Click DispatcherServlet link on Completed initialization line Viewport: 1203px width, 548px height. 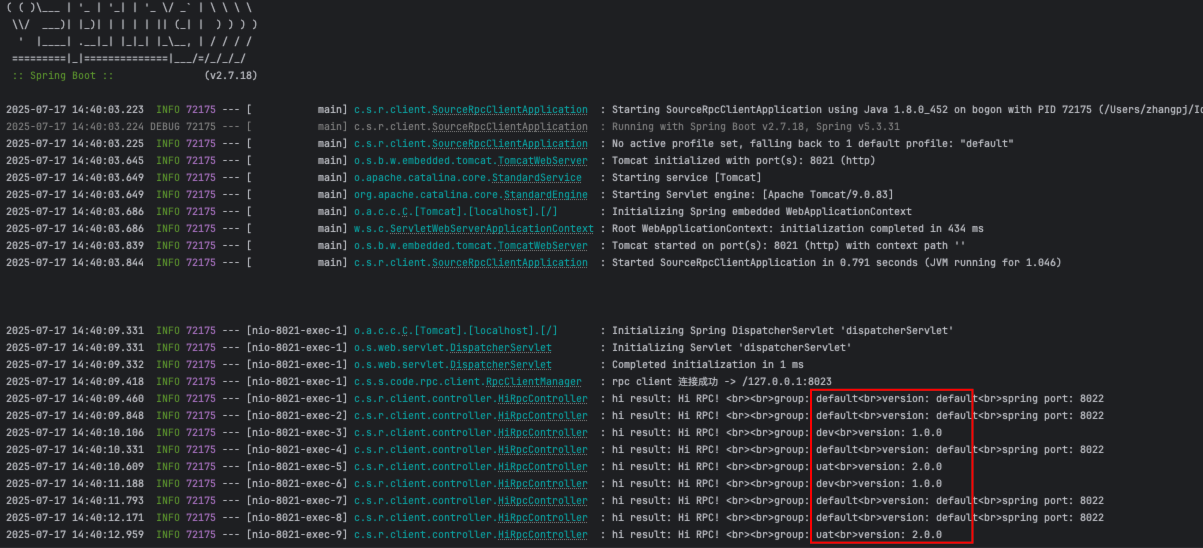point(501,365)
